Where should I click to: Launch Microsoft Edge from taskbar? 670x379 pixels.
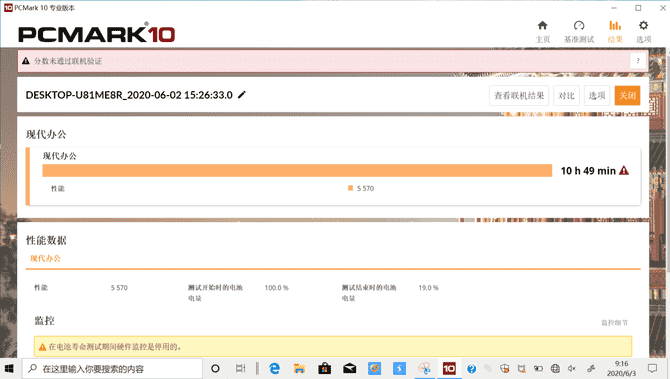pos(274,368)
